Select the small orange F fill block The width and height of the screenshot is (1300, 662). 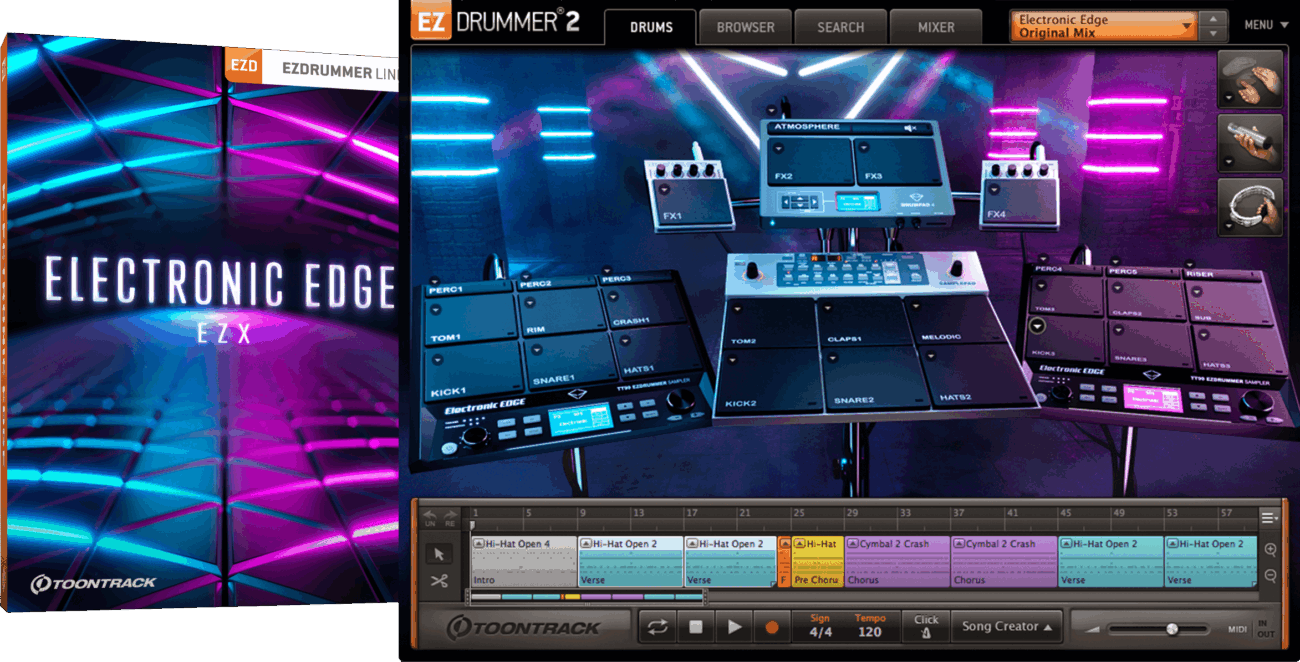click(784, 561)
